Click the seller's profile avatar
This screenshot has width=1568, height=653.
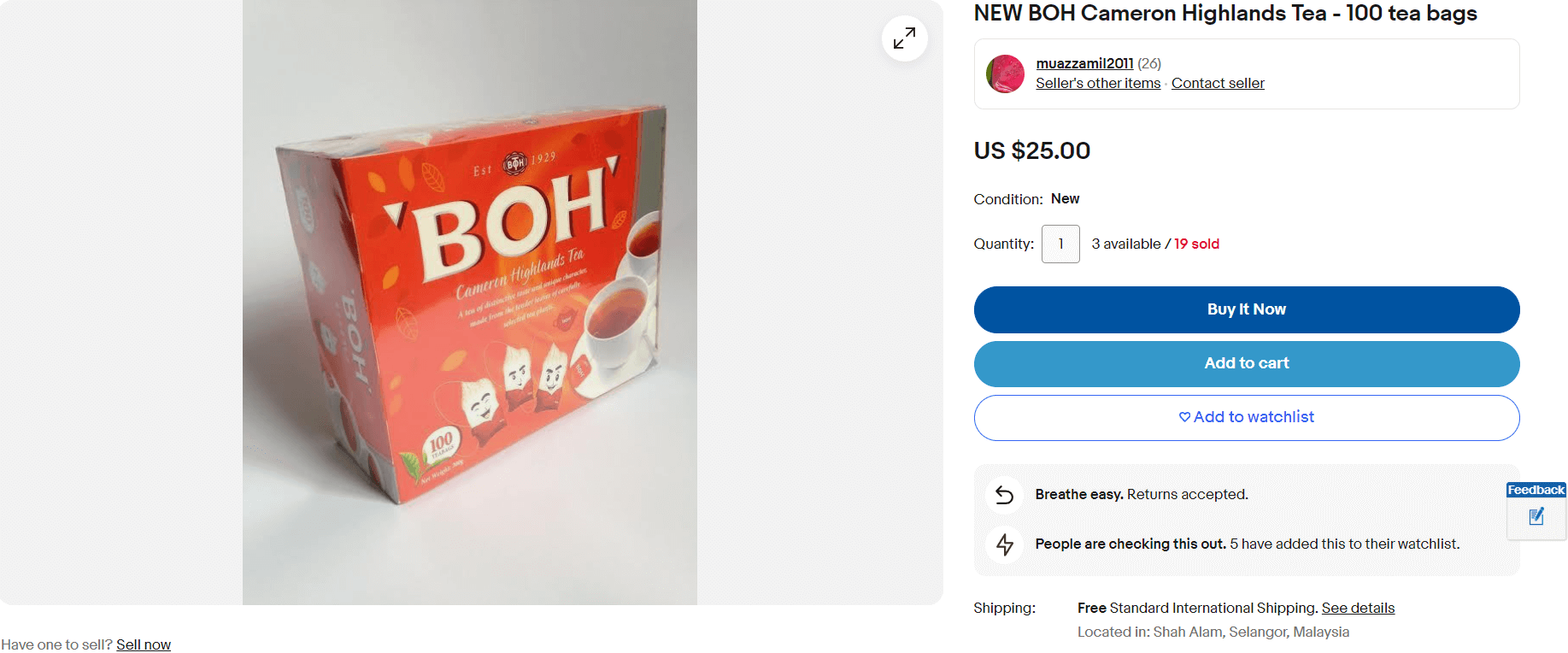click(x=1005, y=74)
